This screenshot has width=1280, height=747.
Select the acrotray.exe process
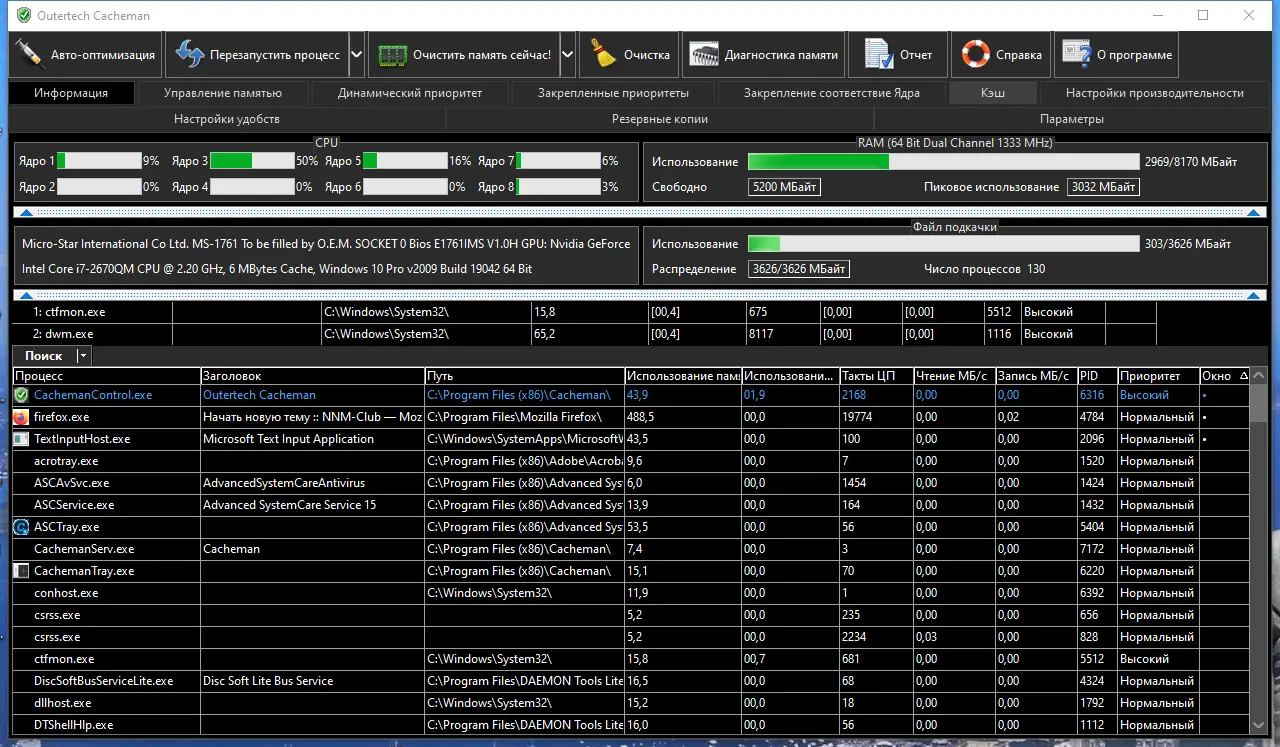tap(631, 461)
